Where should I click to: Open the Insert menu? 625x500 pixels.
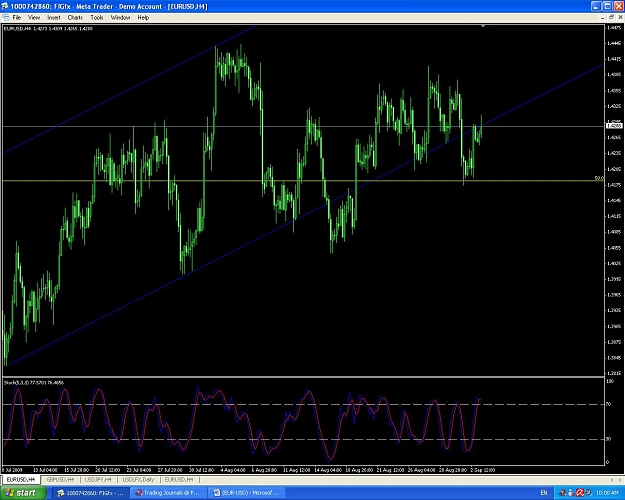(54, 18)
